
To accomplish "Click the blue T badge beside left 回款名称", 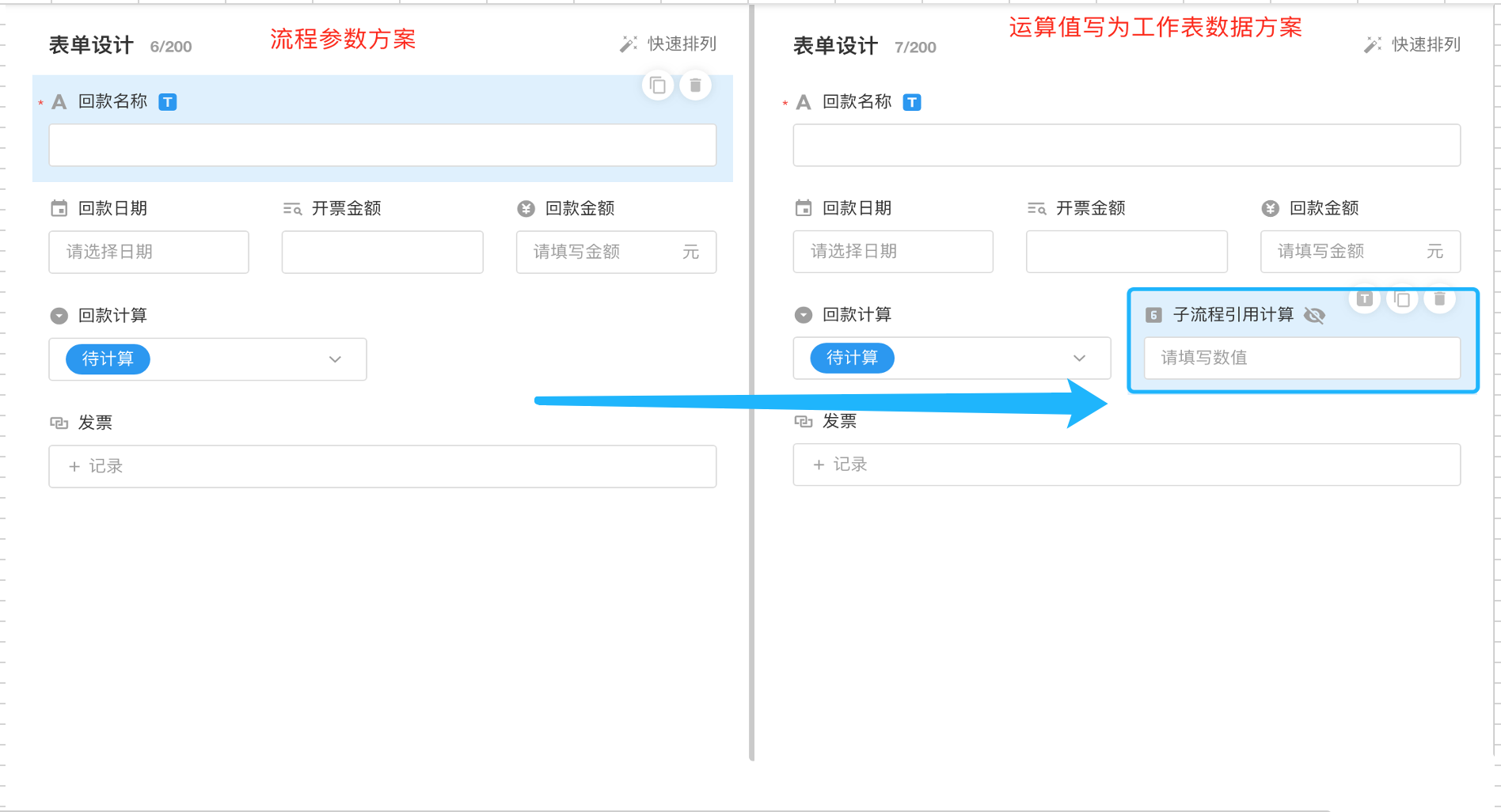I will [x=168, y=102].
